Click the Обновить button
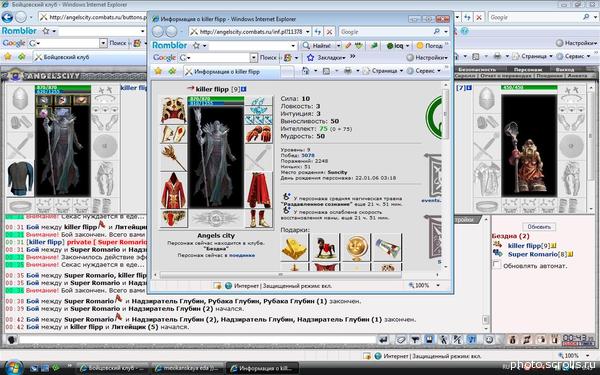Image resolution: width=600 pixels, height=375 pixels. 539,227
